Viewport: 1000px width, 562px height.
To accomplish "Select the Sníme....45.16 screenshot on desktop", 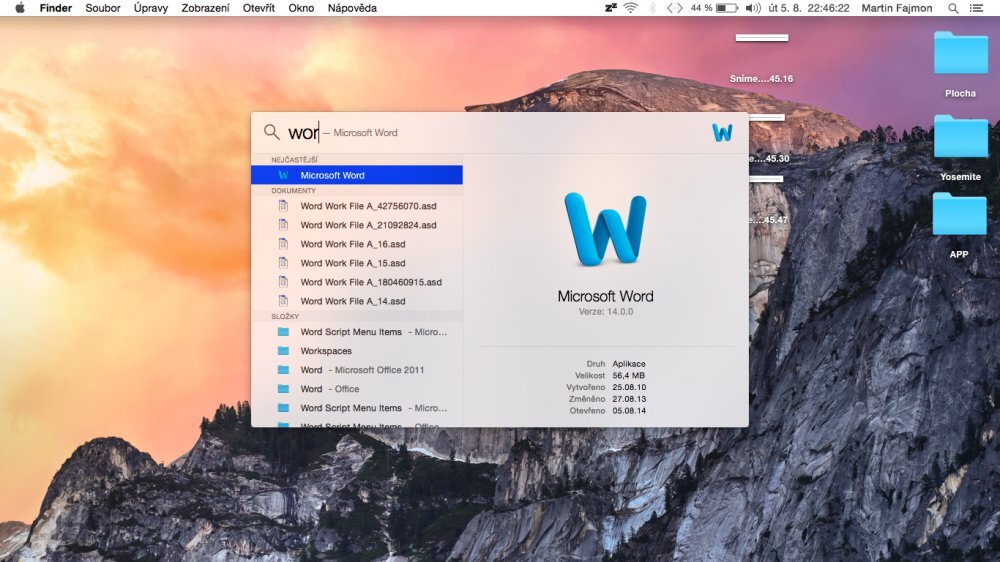I will [761, 55].
